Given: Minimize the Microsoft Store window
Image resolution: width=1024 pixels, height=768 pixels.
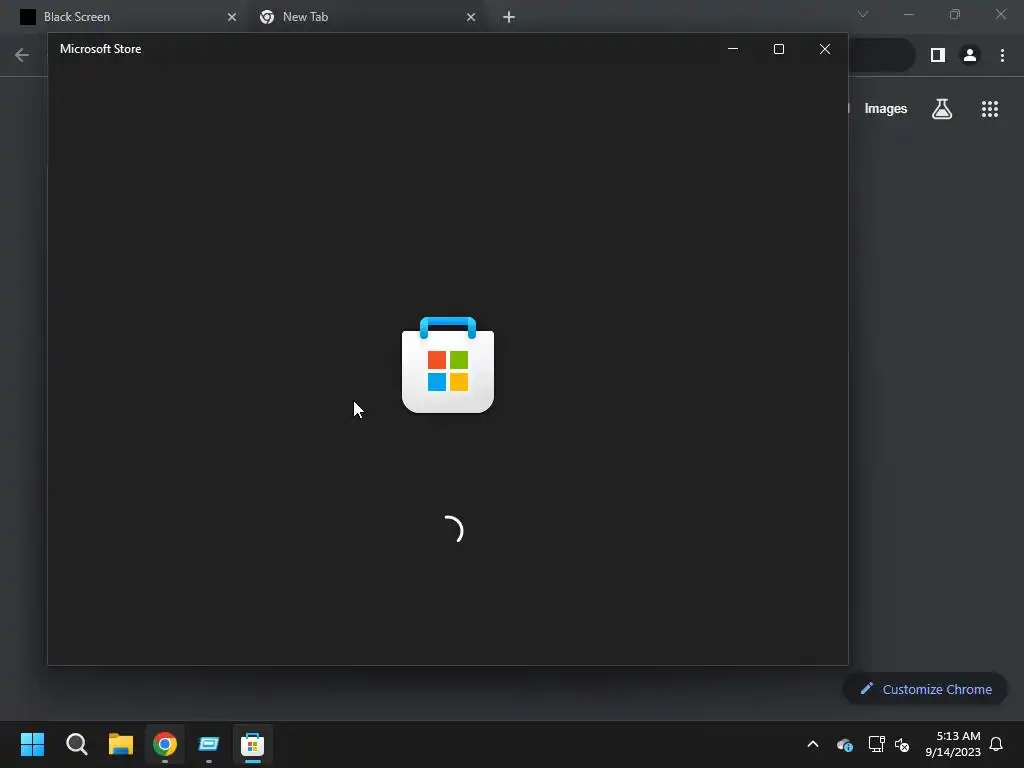Looking at the screenshot, I should pos(733,49).
